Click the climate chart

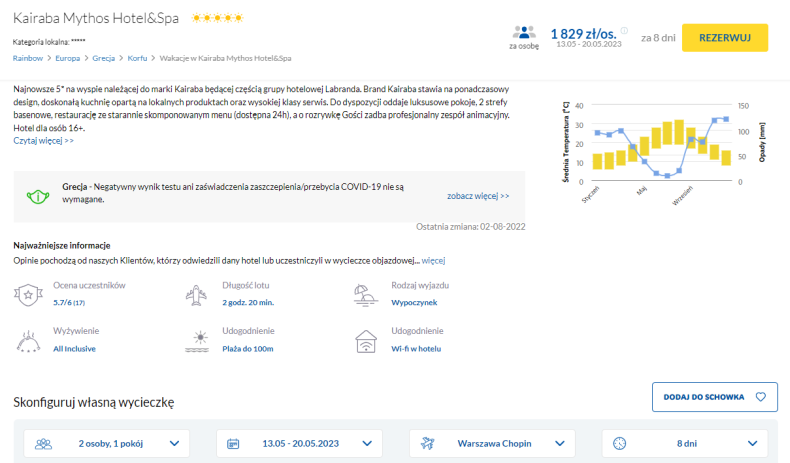click(663, 151)
